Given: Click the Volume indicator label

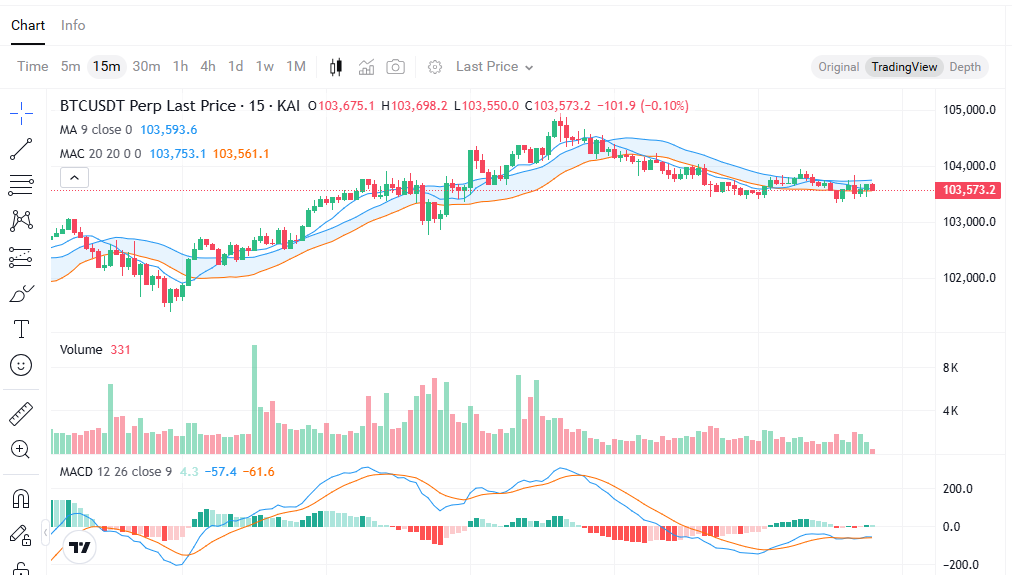Looking at the screenshot, I should point(81,350).
